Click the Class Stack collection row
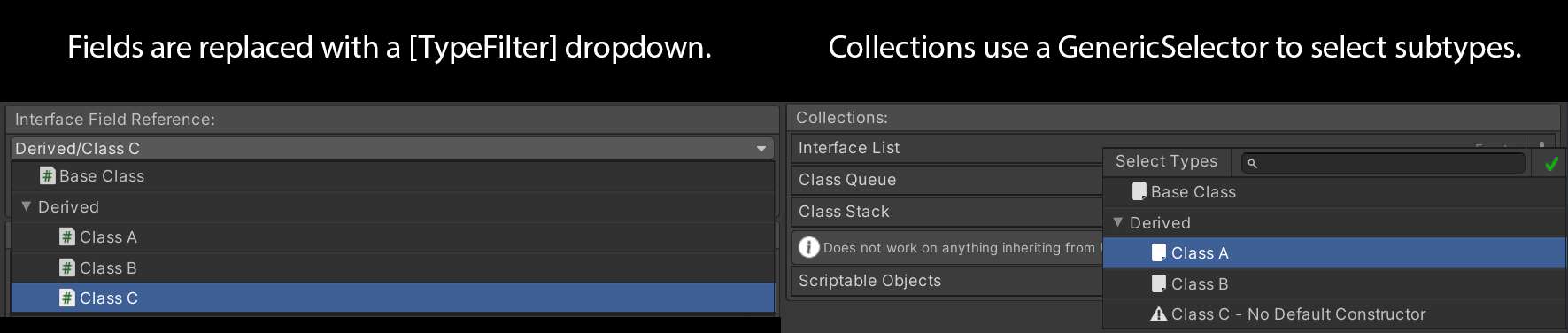The image size is (1568, 333). [x=946, y=212]
